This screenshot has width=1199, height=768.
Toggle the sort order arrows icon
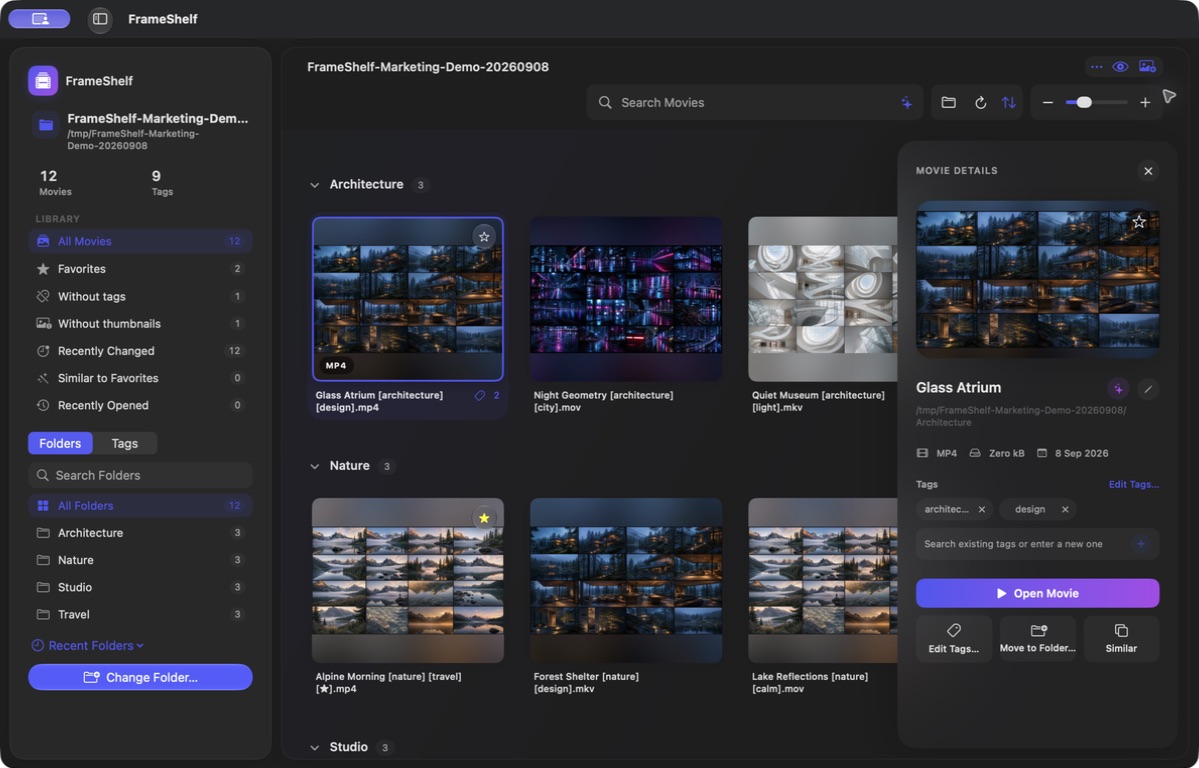[1009, 103]
